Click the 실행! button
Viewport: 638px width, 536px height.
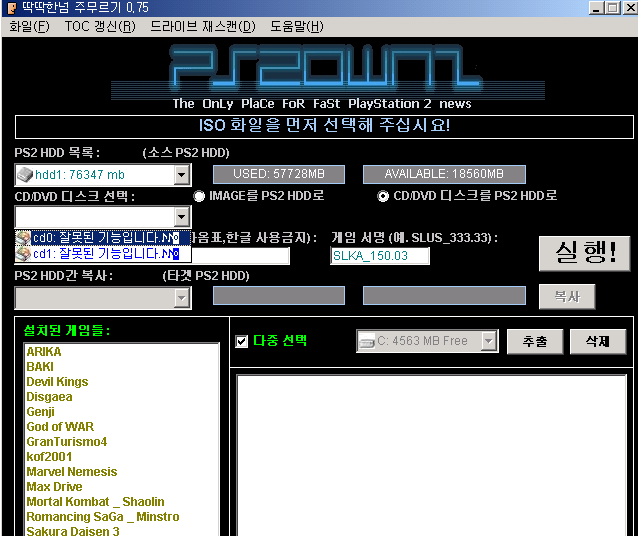tap(584, 253)
